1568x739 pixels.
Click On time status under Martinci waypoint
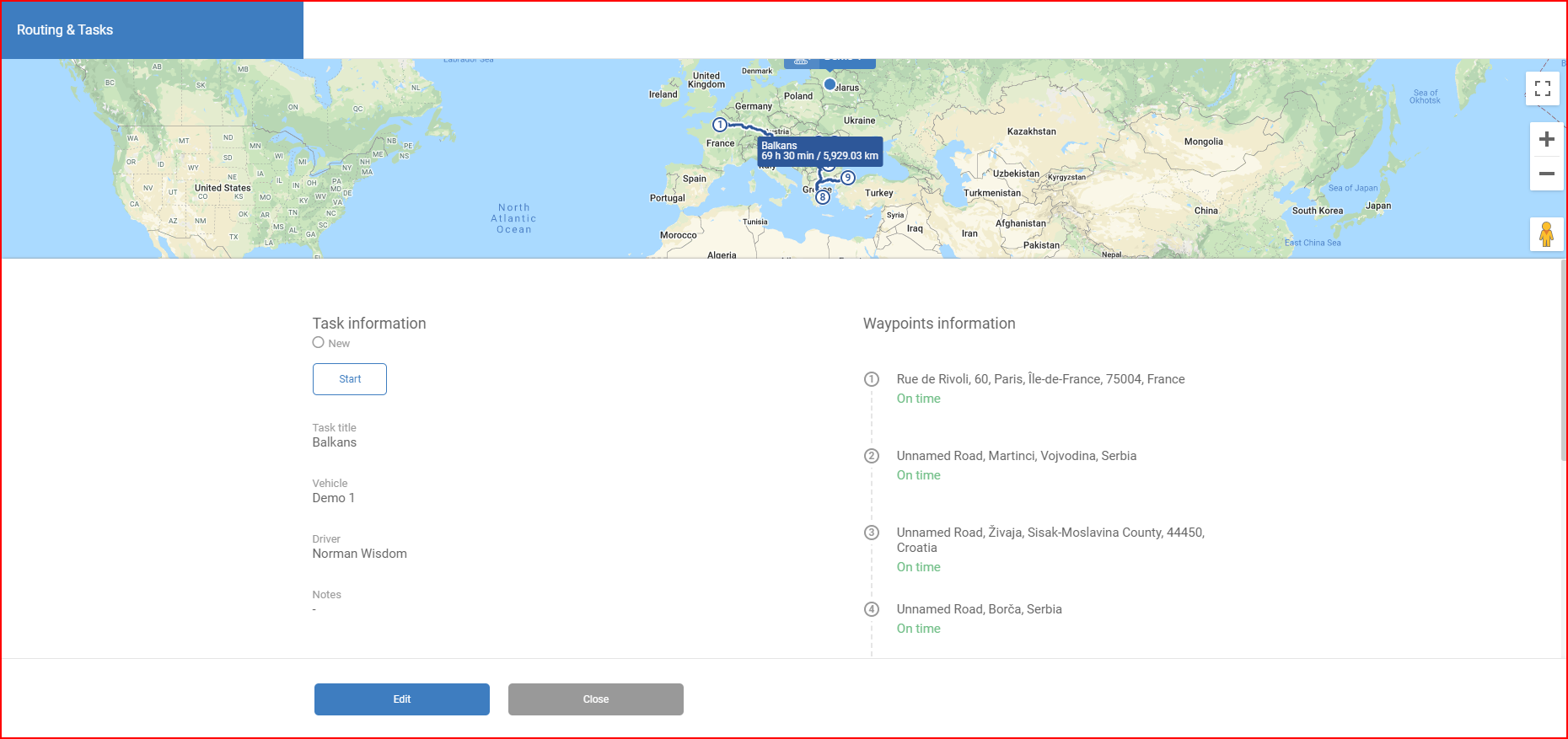pos(918,475)
